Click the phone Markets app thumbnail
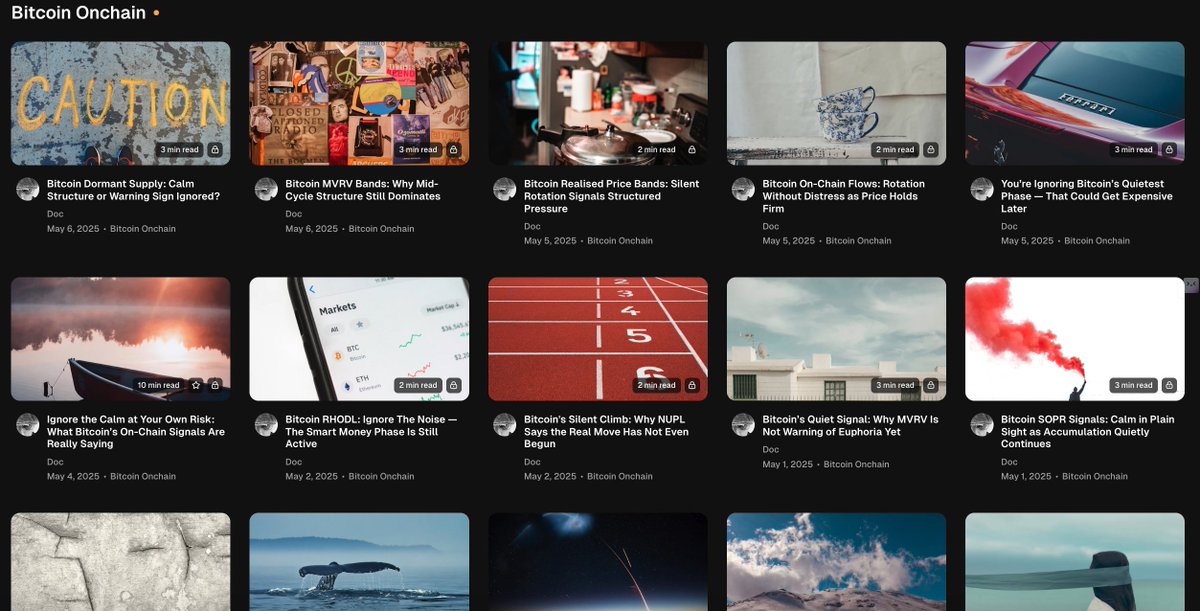The height and width of the screenshot is (611, 1200). coord(359,339)
